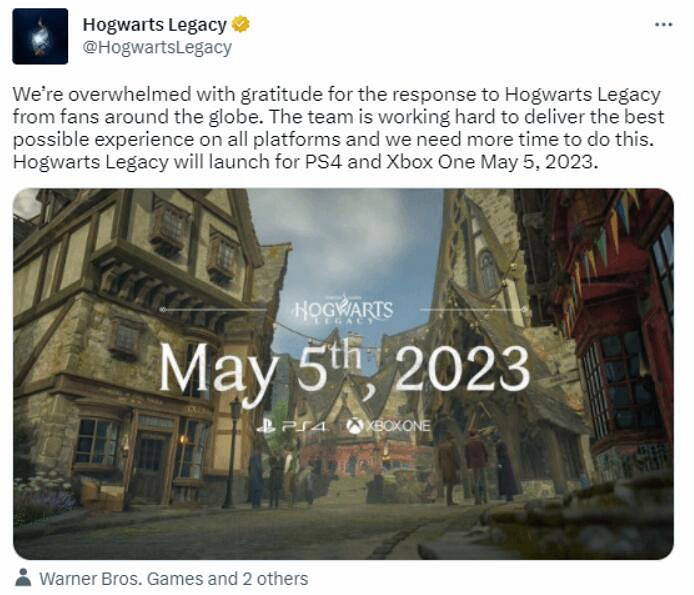
Task: Open the Warner Bros. Games and 2 others link
Action: click(x=174, y=578)
